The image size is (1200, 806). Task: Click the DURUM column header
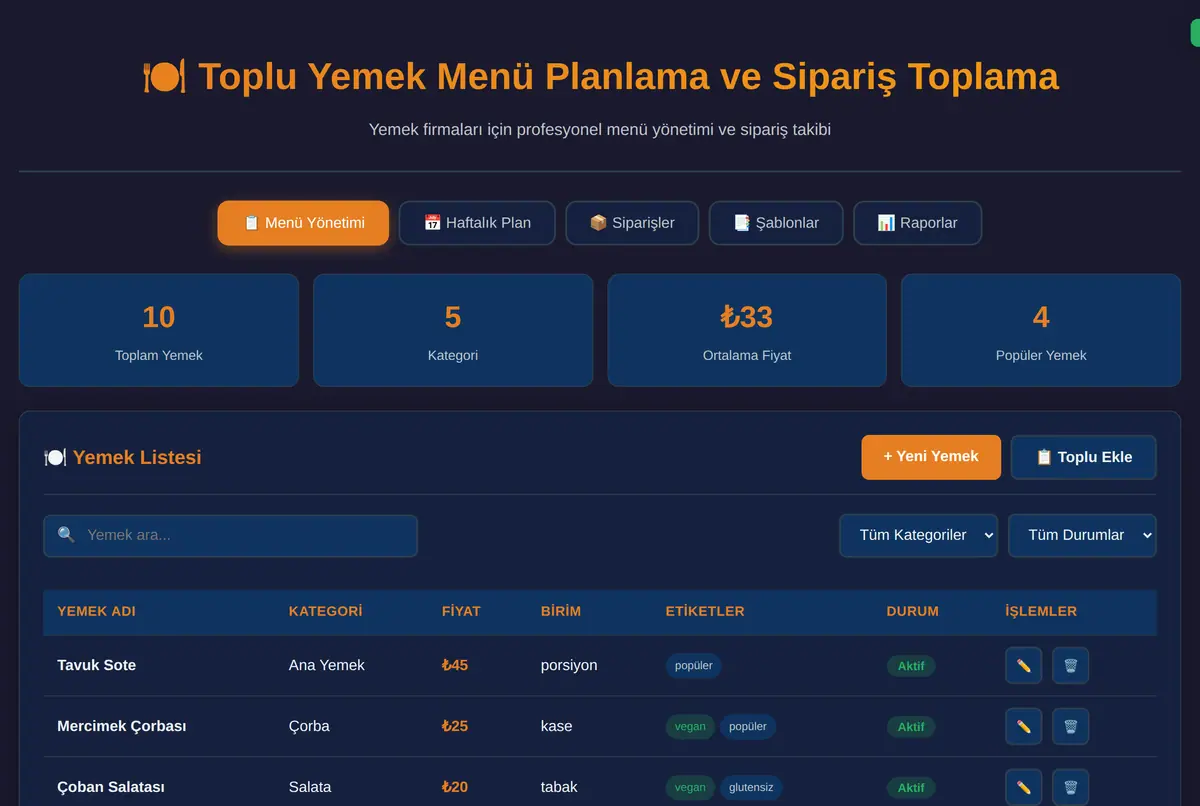tap(913, 611)
